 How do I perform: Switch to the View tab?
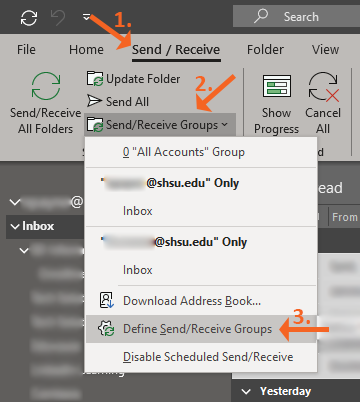coord(325,49)
